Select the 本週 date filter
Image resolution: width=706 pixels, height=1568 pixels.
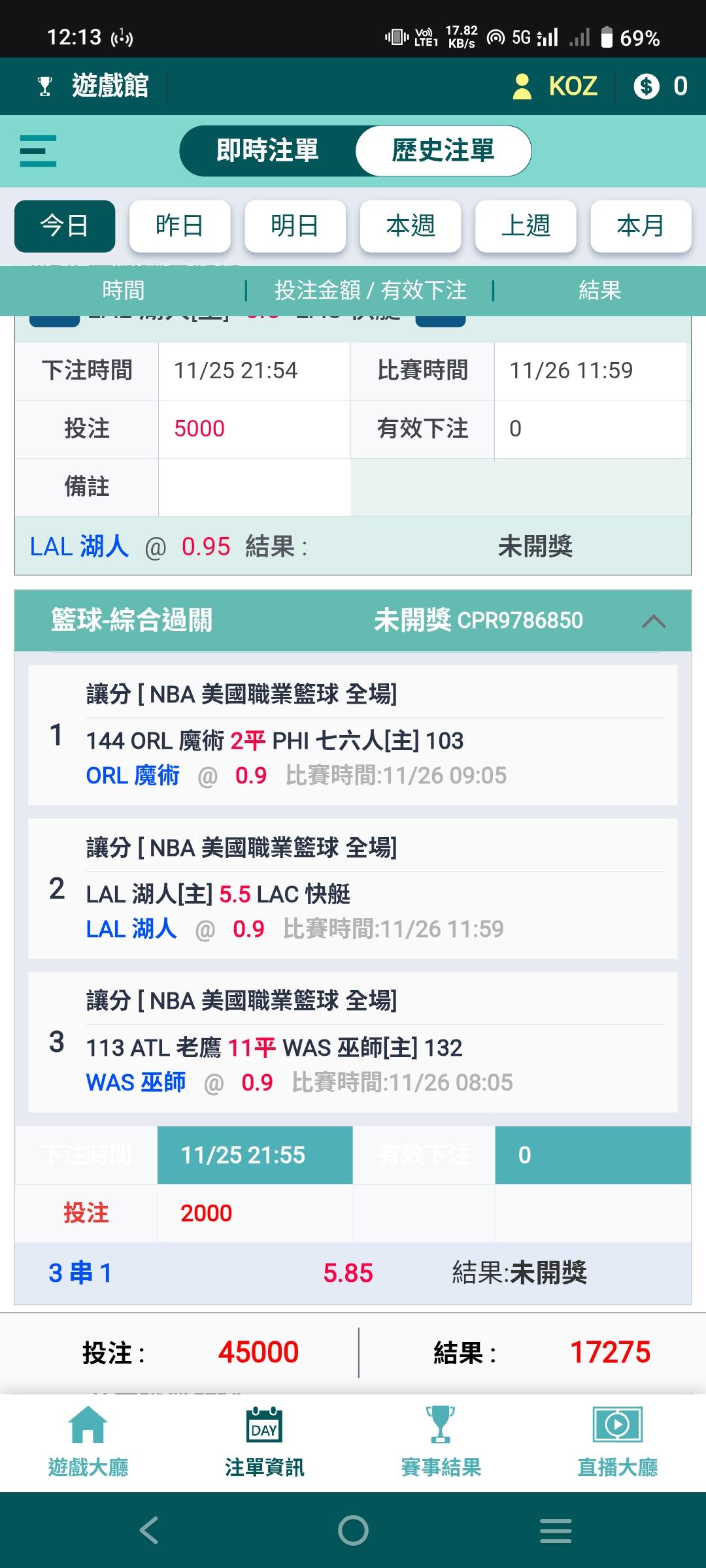pyautogui.click(x=411, y=226)
